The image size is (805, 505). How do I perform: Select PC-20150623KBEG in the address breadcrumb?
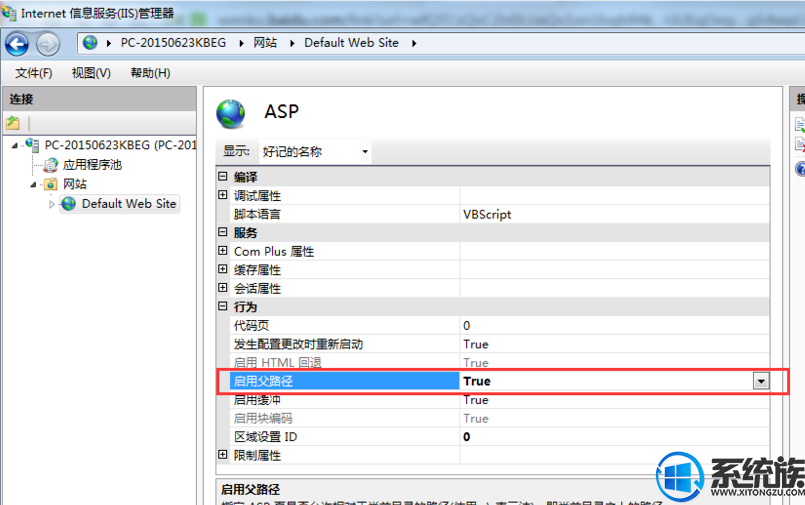click(x=174, y=43)
